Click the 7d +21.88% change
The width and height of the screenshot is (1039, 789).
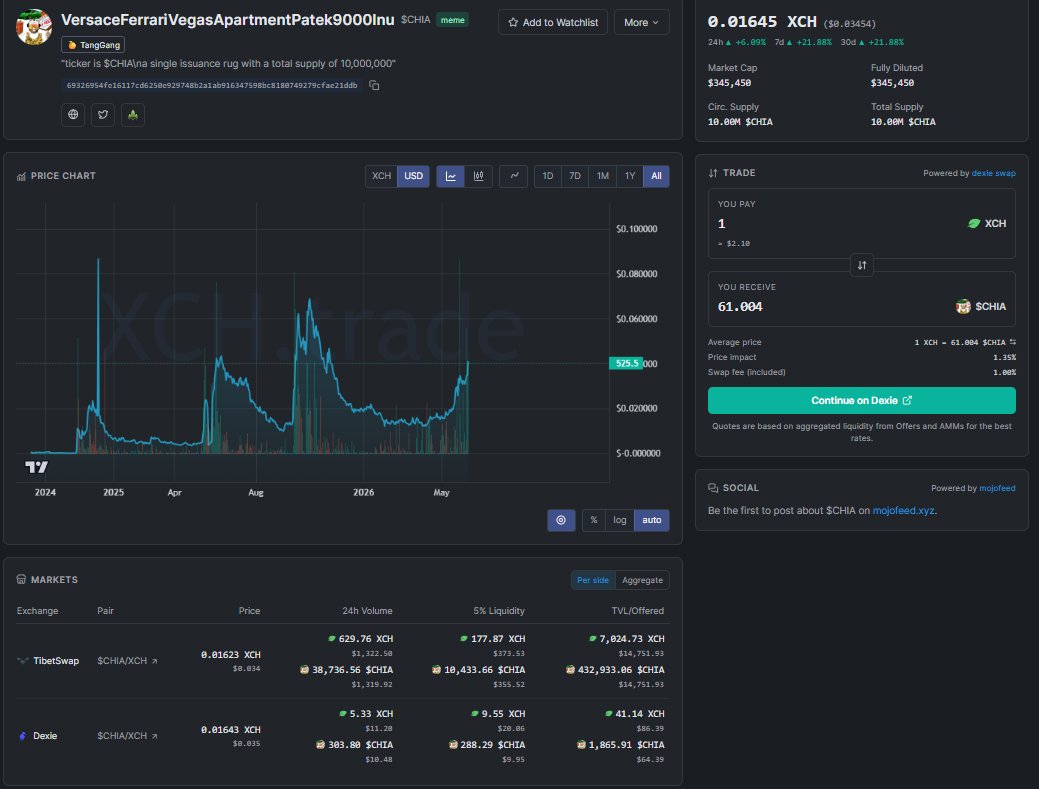click(802, 42)
